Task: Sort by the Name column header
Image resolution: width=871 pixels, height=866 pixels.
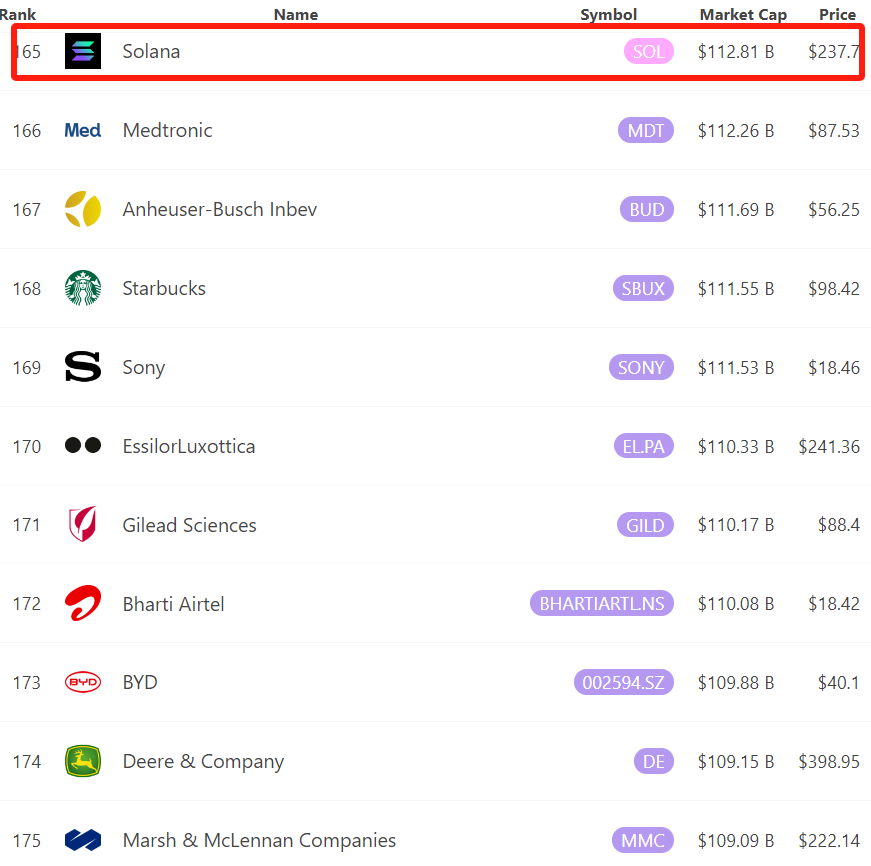Action: tap(296, 14)
